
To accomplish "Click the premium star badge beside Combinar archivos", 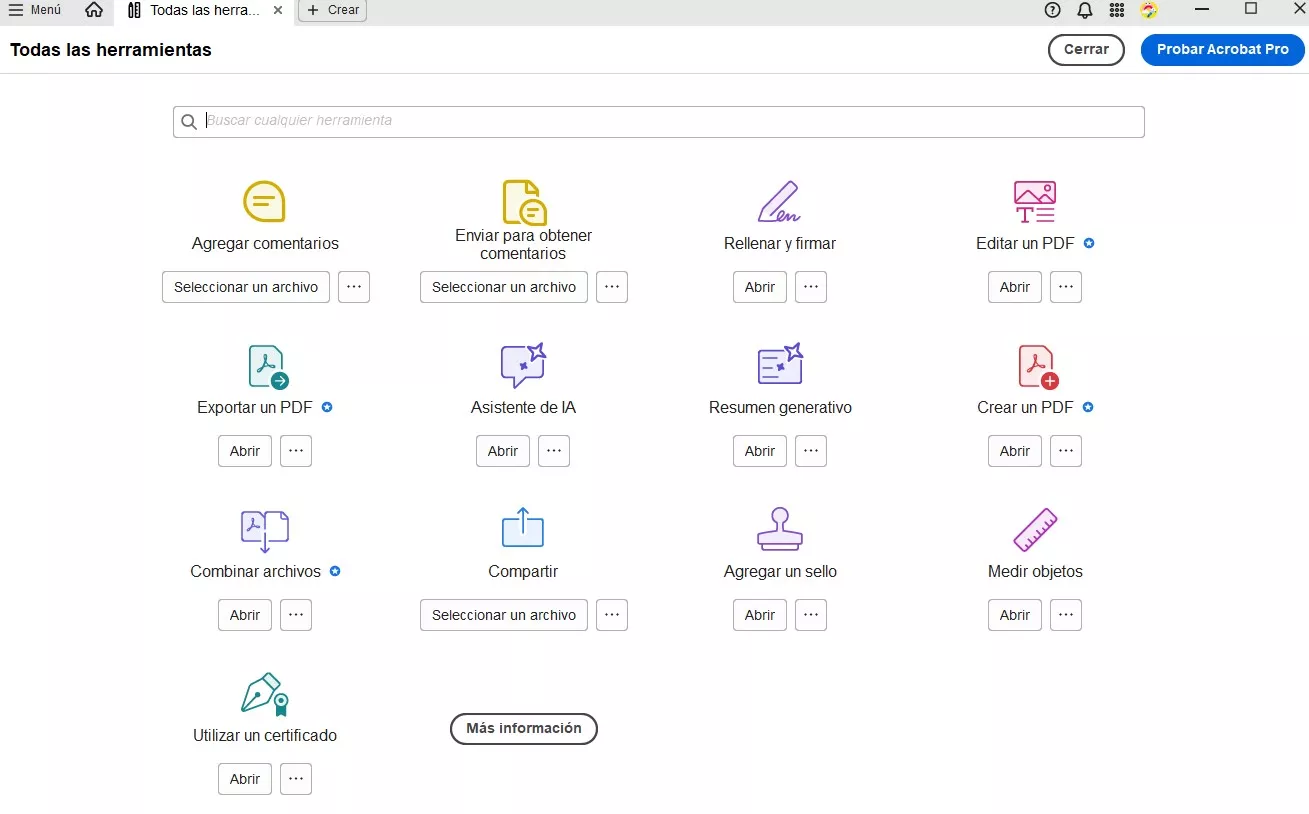I will click(335, 571).
